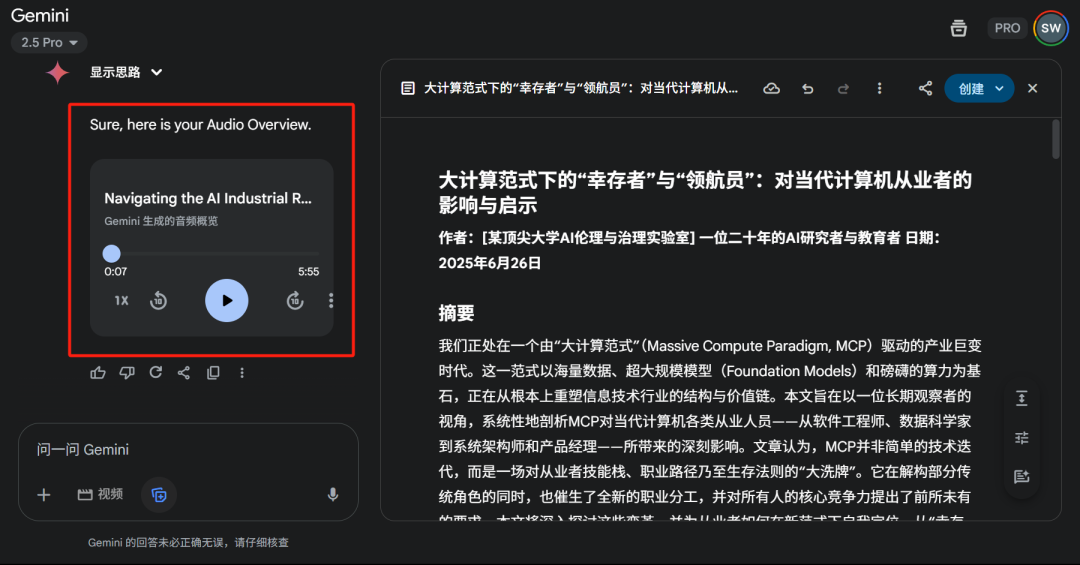Play the Audio Overview

(x=227, y=300)
